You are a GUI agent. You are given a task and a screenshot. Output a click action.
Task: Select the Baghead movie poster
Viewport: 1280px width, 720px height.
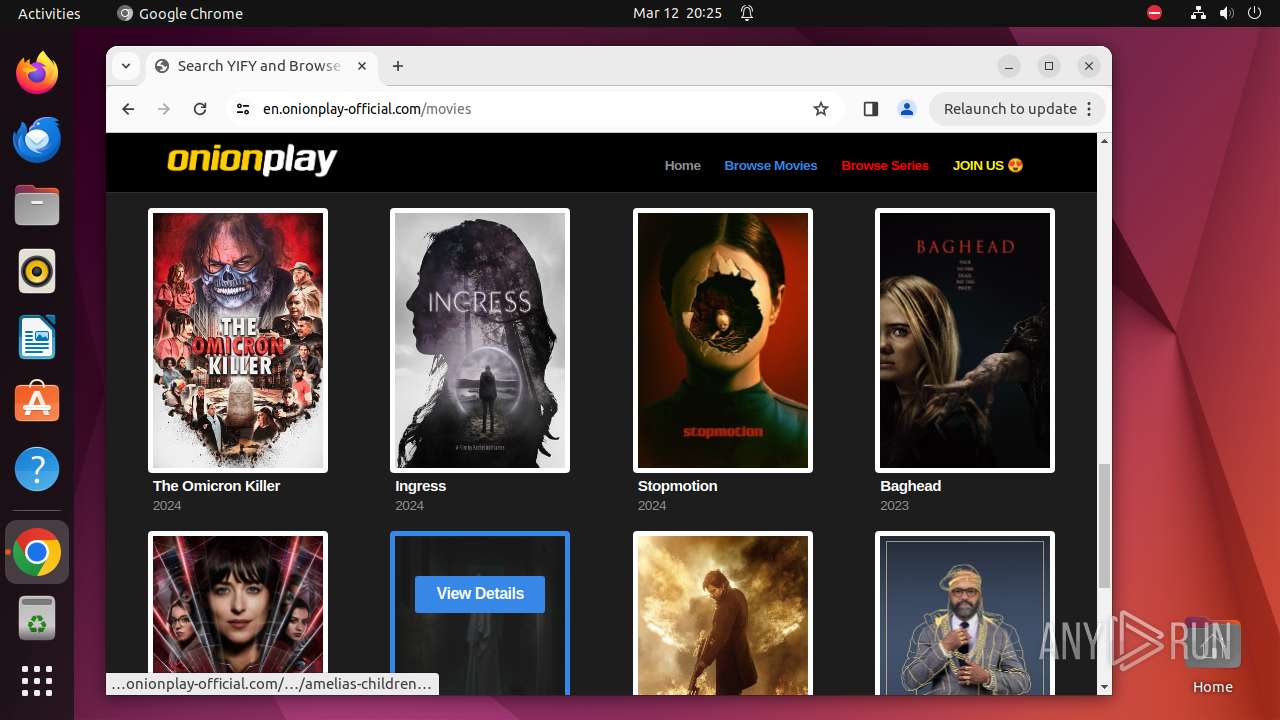click(x=965, y=340)
